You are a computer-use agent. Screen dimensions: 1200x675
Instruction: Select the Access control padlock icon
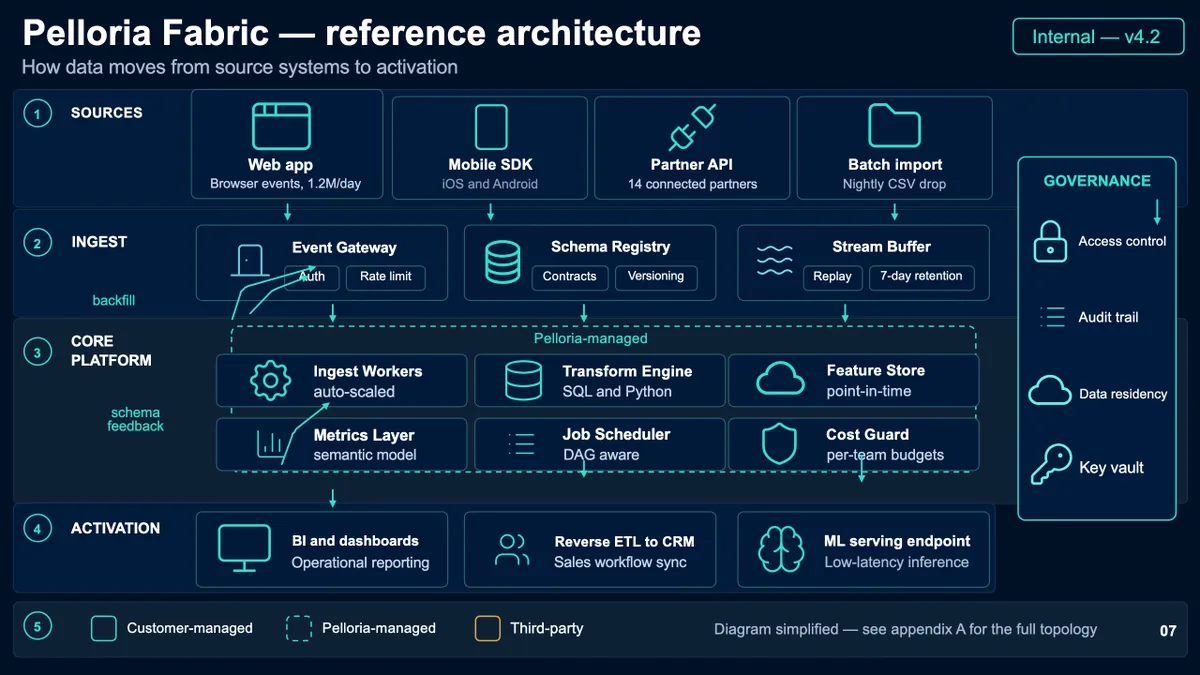click(1050, 241)
